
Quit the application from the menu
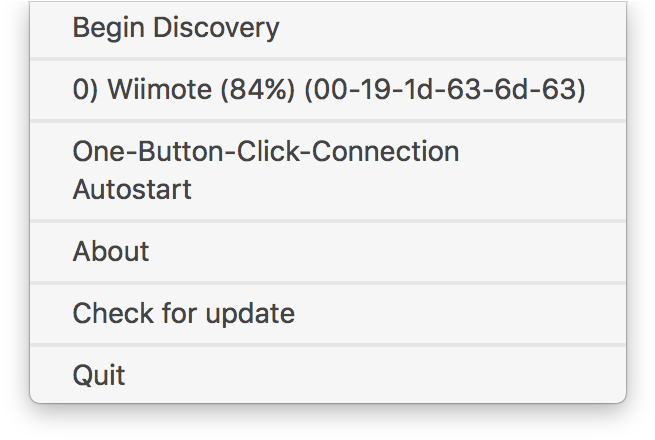pos(99,375)
